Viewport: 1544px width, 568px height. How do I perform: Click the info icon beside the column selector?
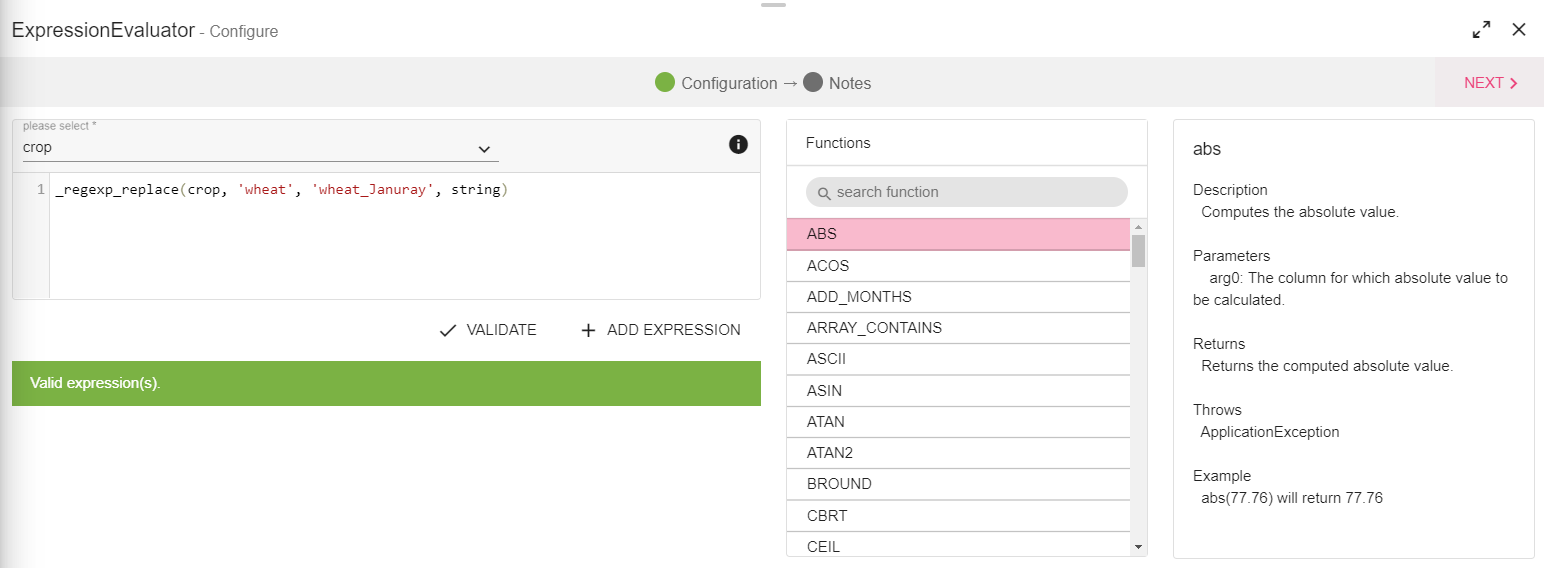tap(738, 145)
